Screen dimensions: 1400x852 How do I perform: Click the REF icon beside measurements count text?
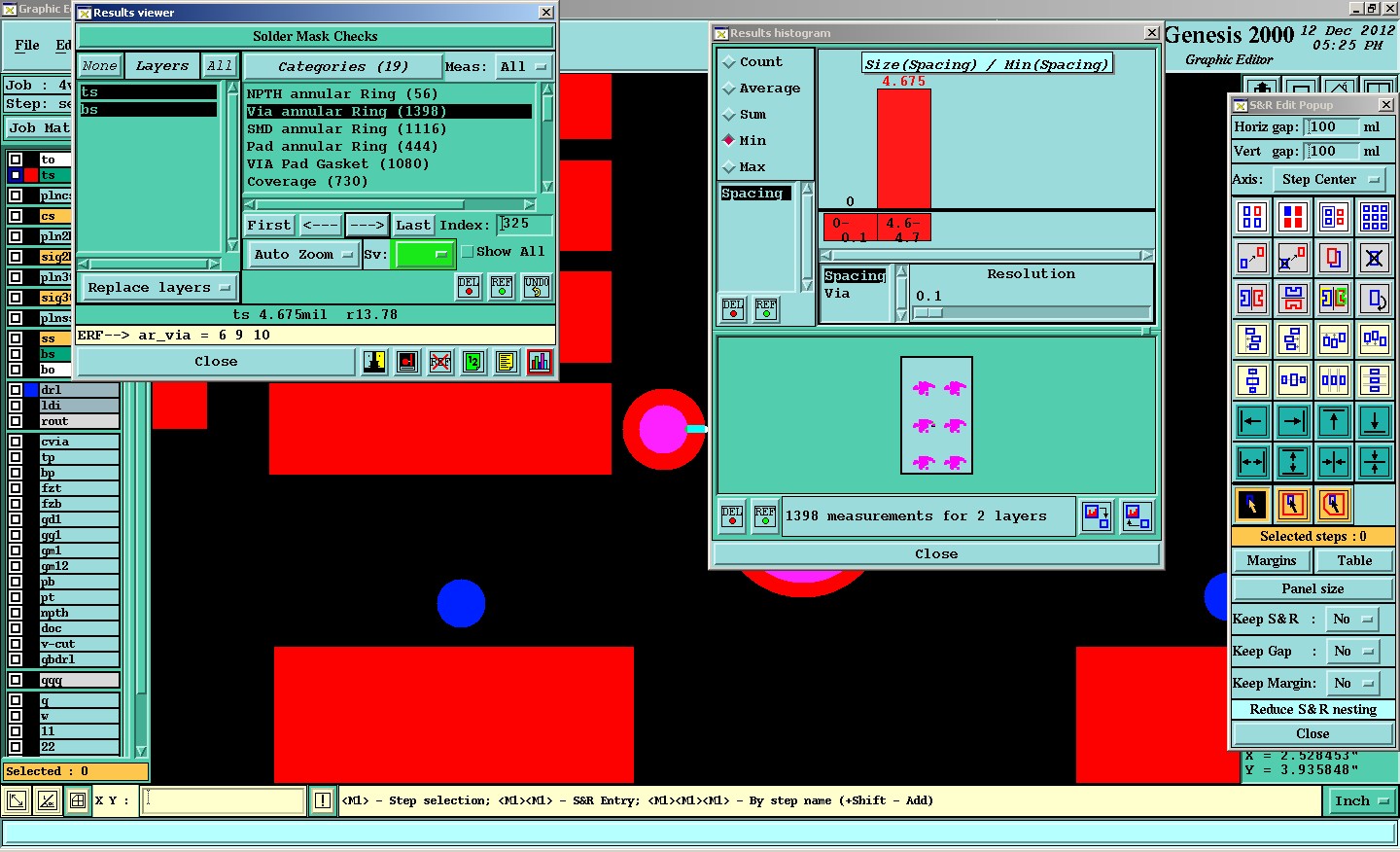tap(765, 515)
